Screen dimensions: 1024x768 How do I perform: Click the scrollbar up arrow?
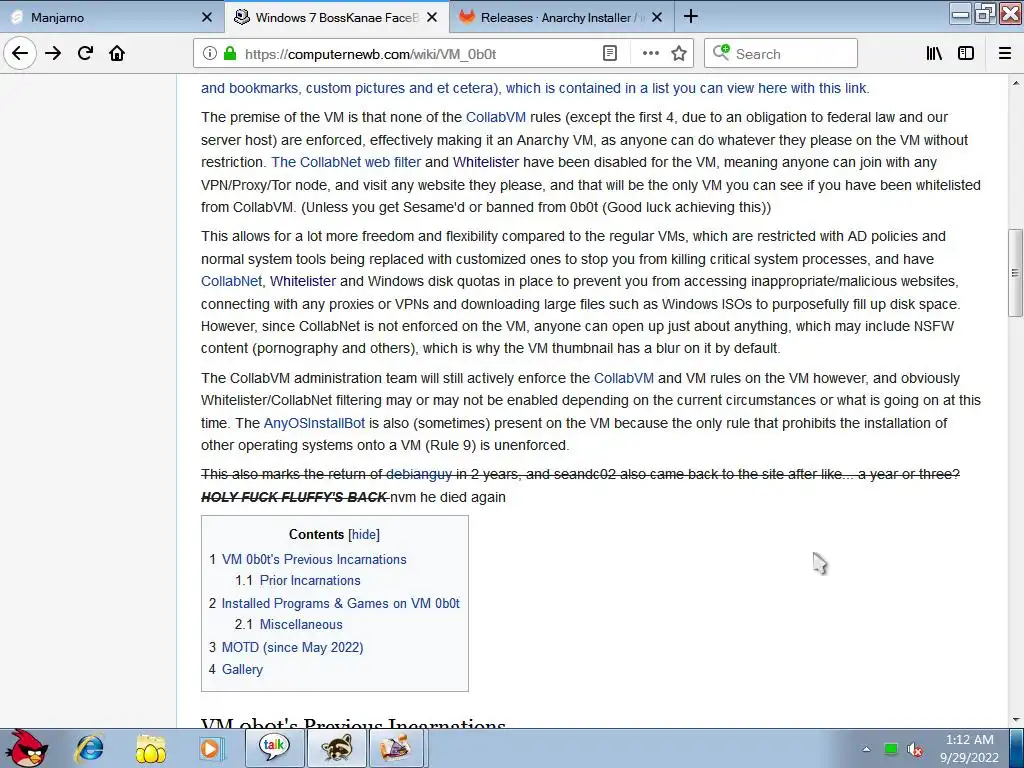click(1015, 83)
